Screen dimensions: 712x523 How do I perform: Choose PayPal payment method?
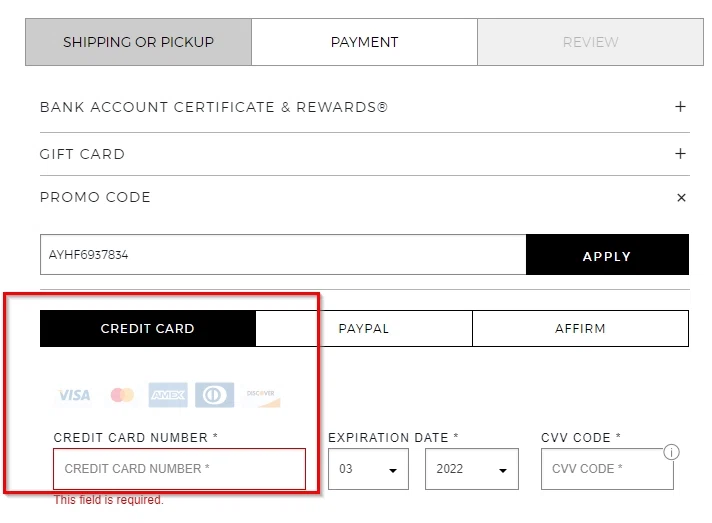(x=364, y=328)
